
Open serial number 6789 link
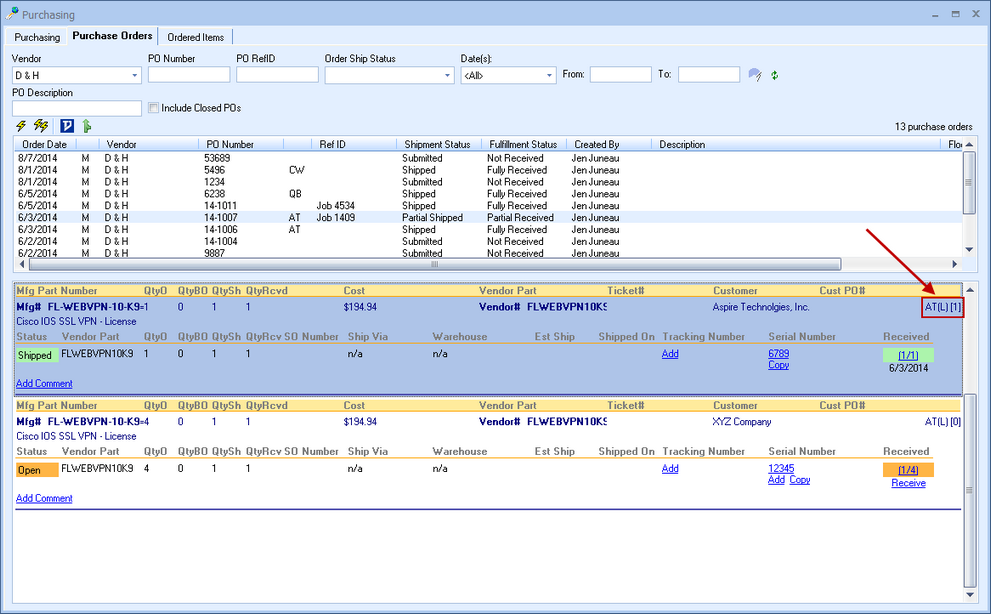click(x=778, y=354)
